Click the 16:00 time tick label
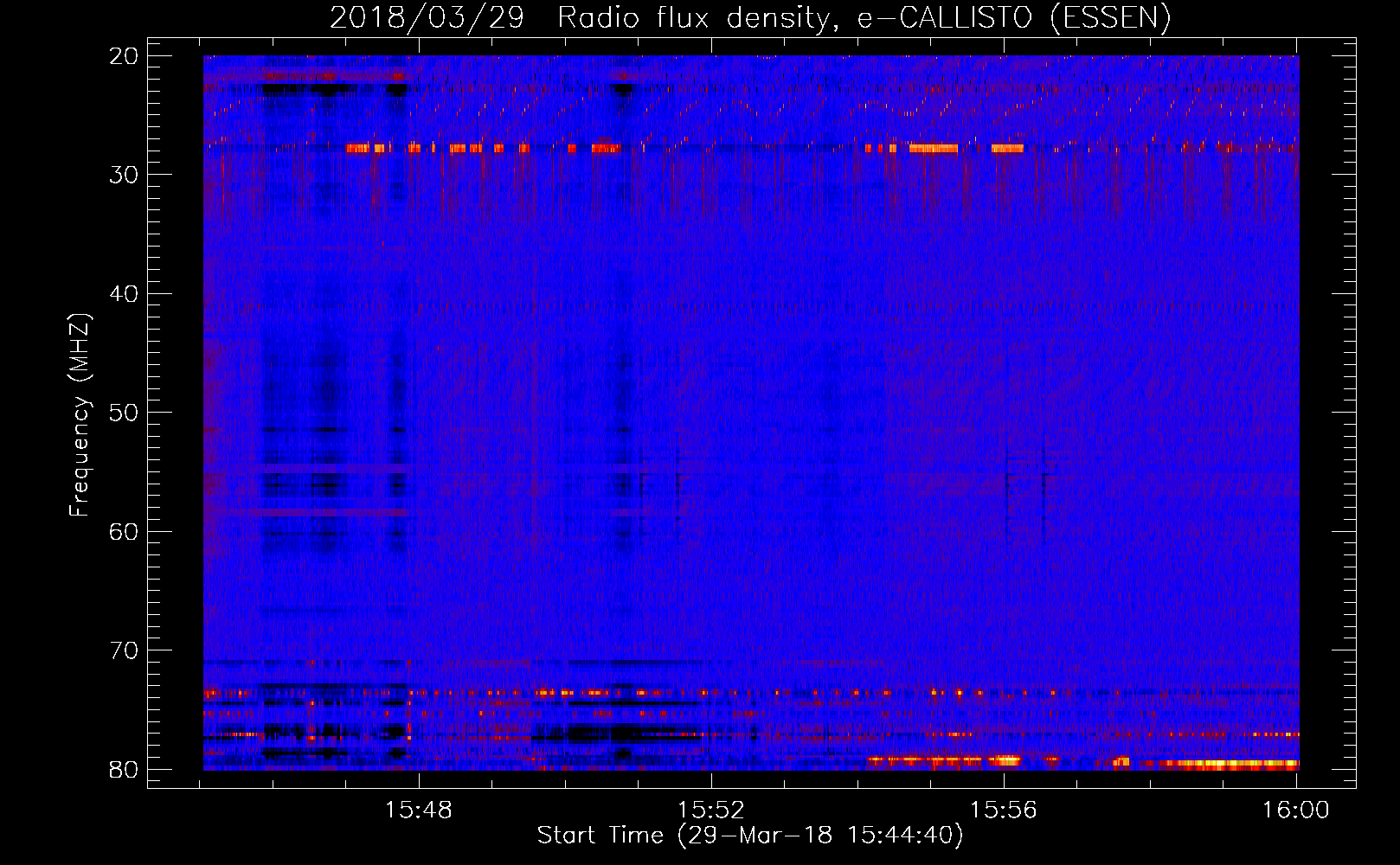The height and width of the screenshot is (865, 1400). 1295,811
